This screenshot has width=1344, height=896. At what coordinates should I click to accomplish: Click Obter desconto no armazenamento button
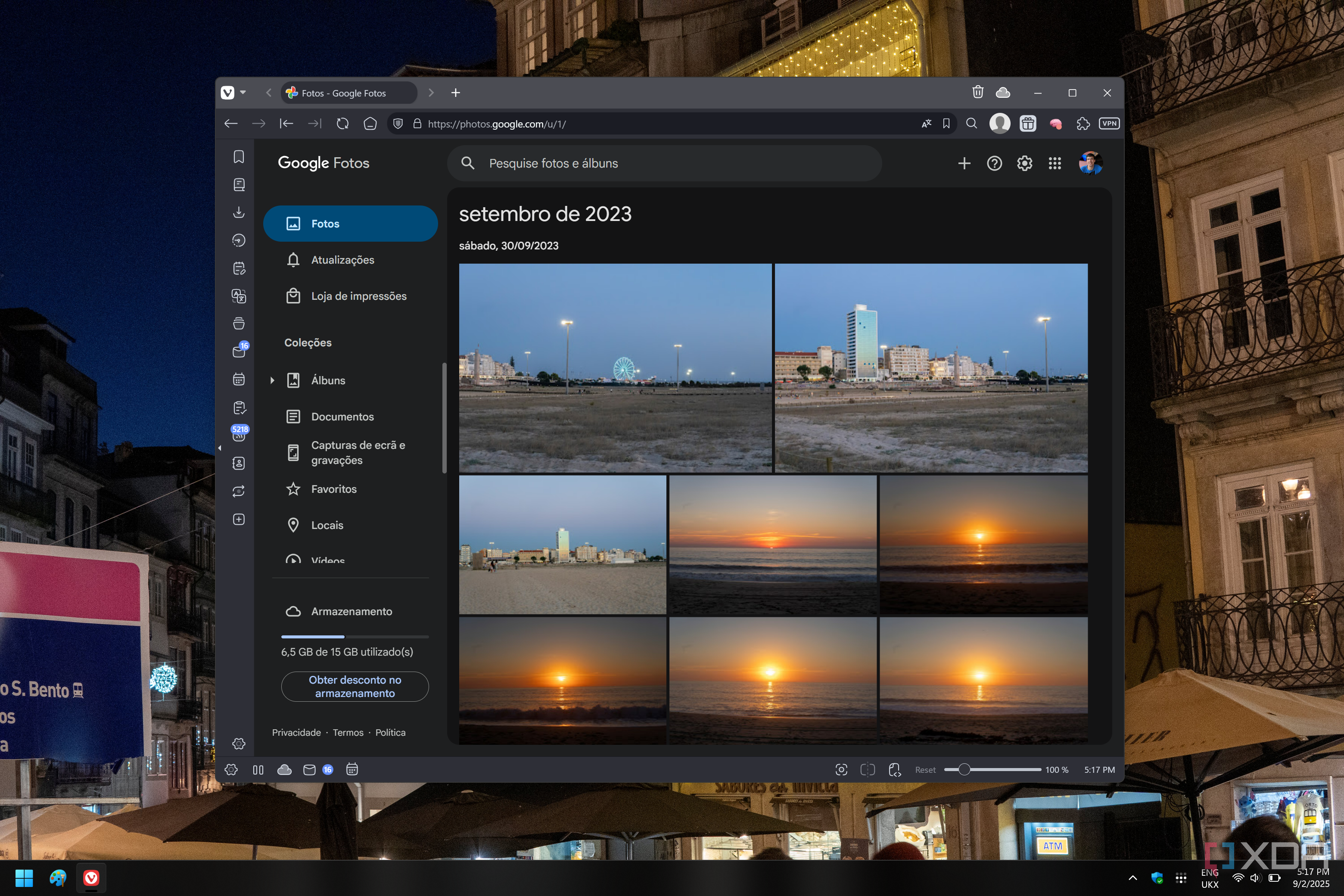tap(355, 686)
